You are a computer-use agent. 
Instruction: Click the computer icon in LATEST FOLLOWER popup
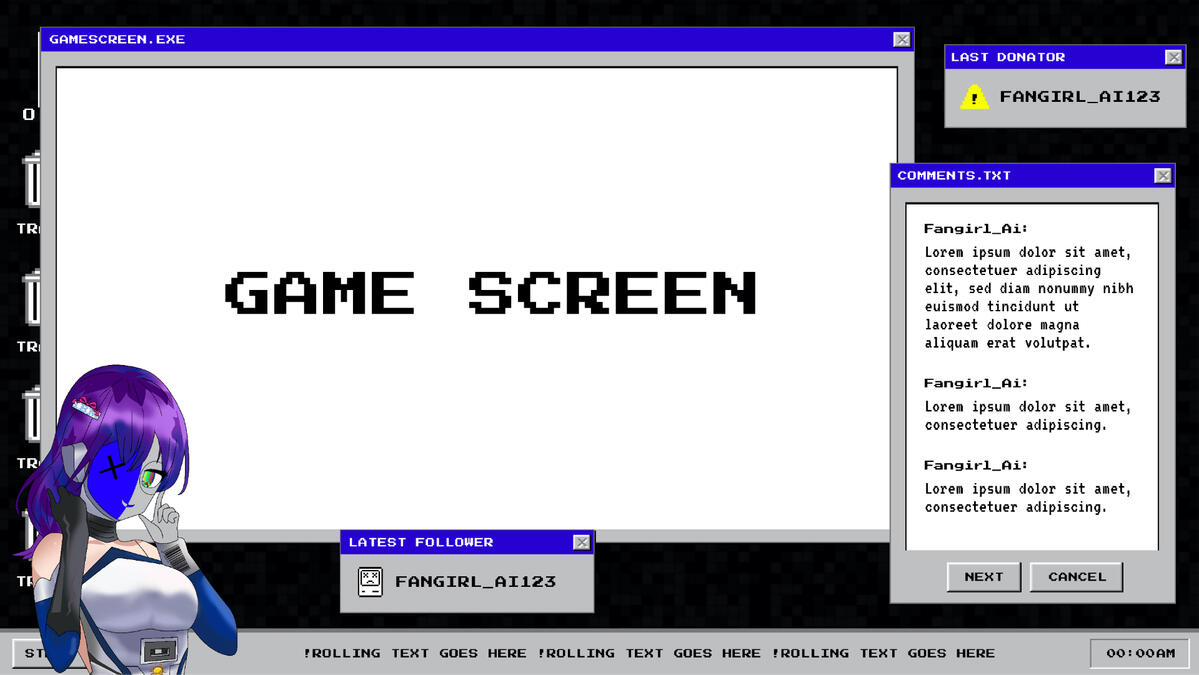point(369,581)
